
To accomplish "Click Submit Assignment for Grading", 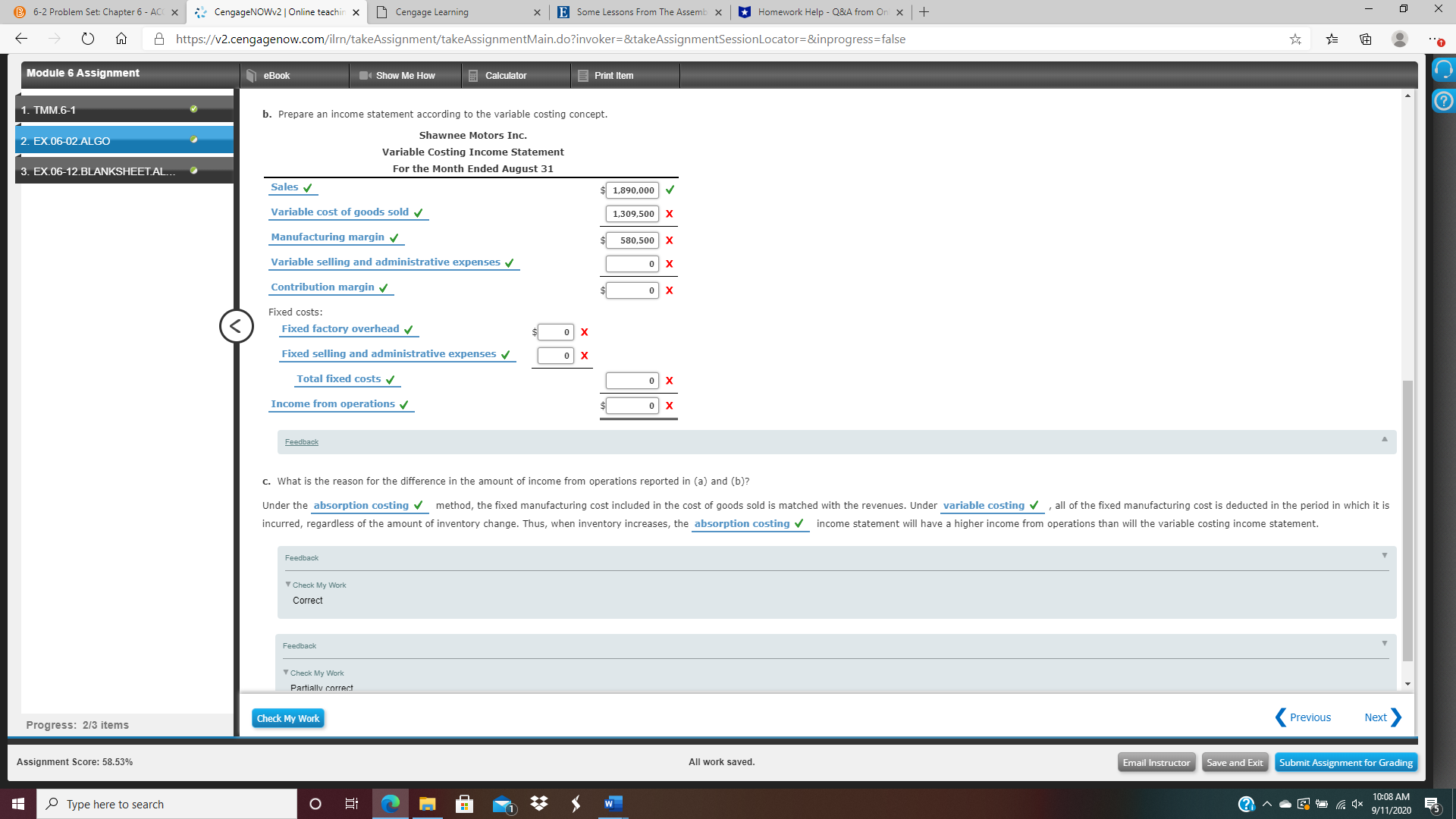I will 1345,762.
